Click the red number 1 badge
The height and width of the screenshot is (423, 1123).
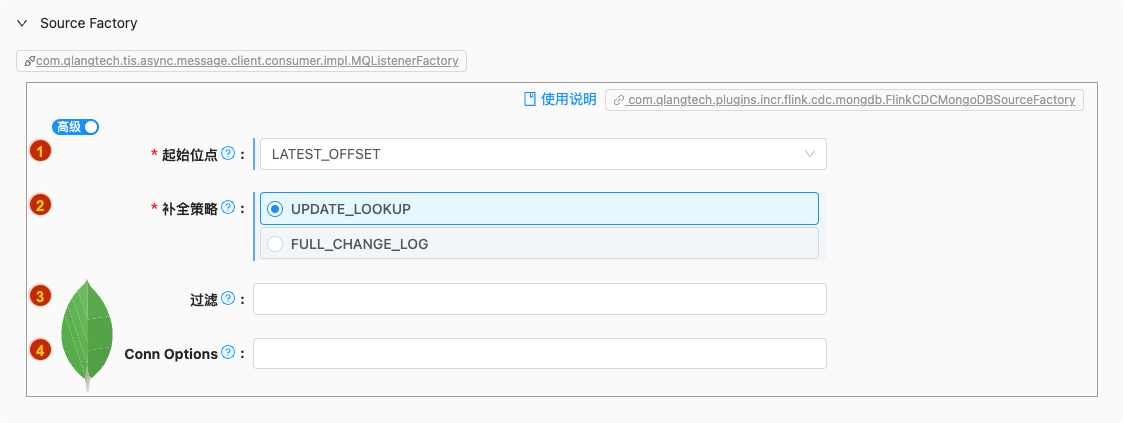40,151
